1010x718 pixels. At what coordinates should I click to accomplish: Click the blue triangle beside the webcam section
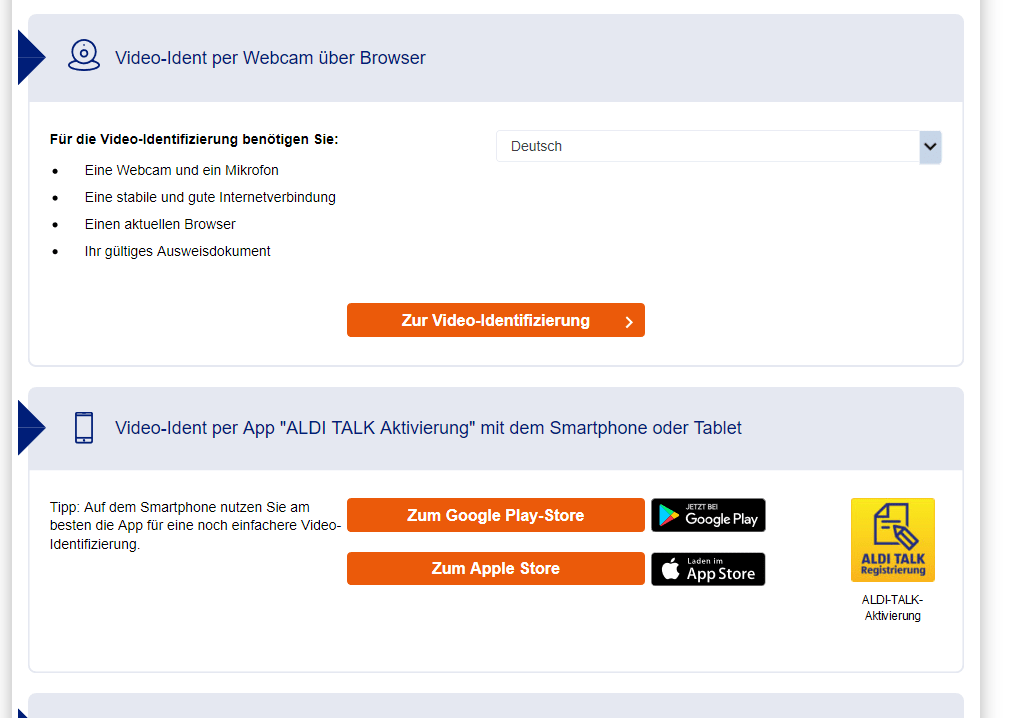pyautogui.click(x=31, y=57)
